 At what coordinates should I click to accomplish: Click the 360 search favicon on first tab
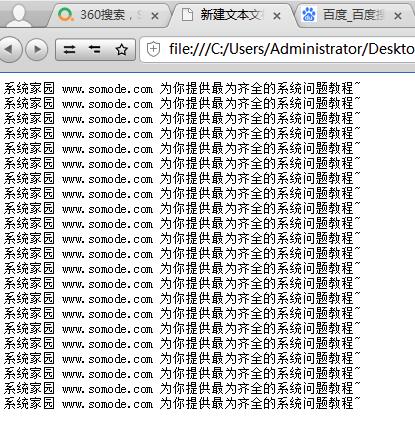[65, 15]
